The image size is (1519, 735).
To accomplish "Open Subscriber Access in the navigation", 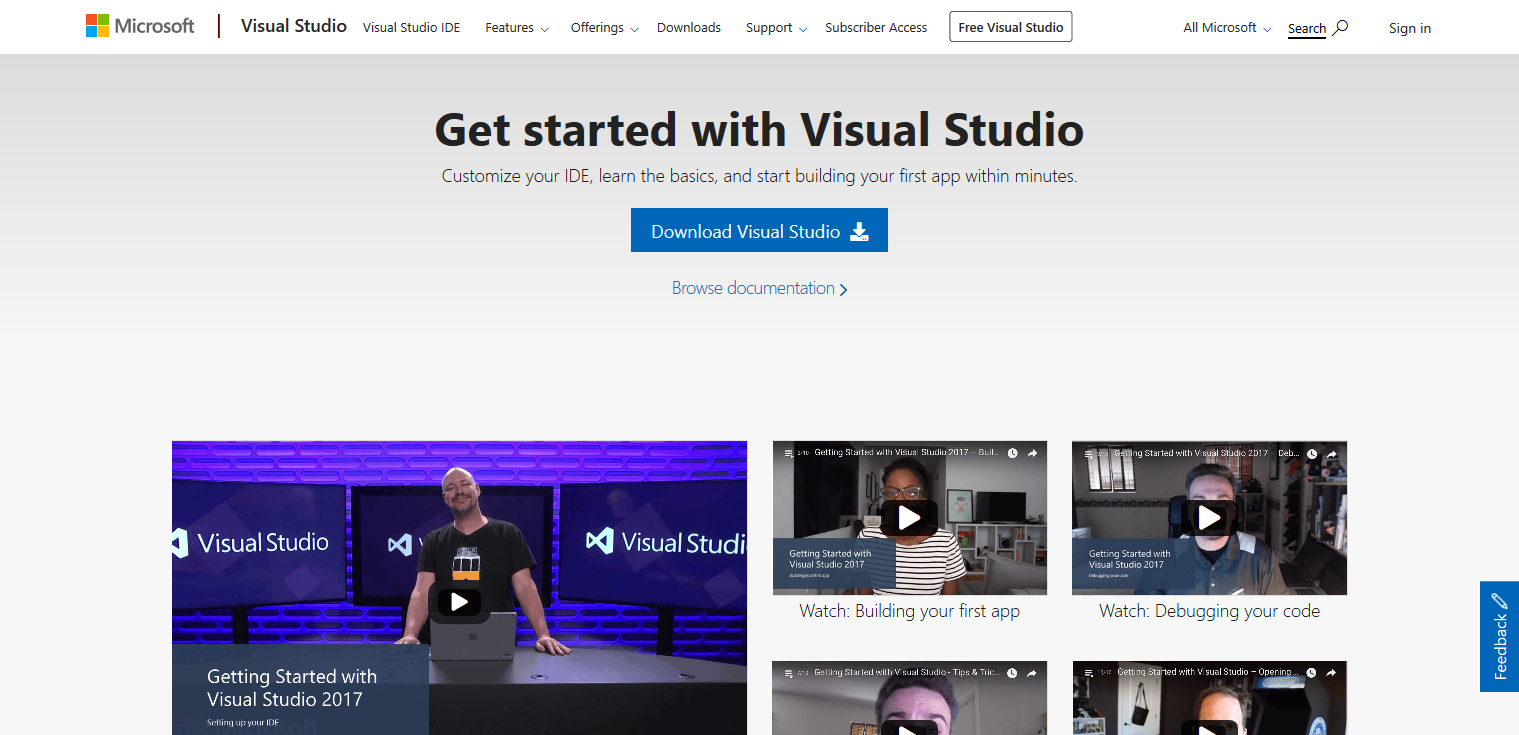I will [x=876, y=28].
